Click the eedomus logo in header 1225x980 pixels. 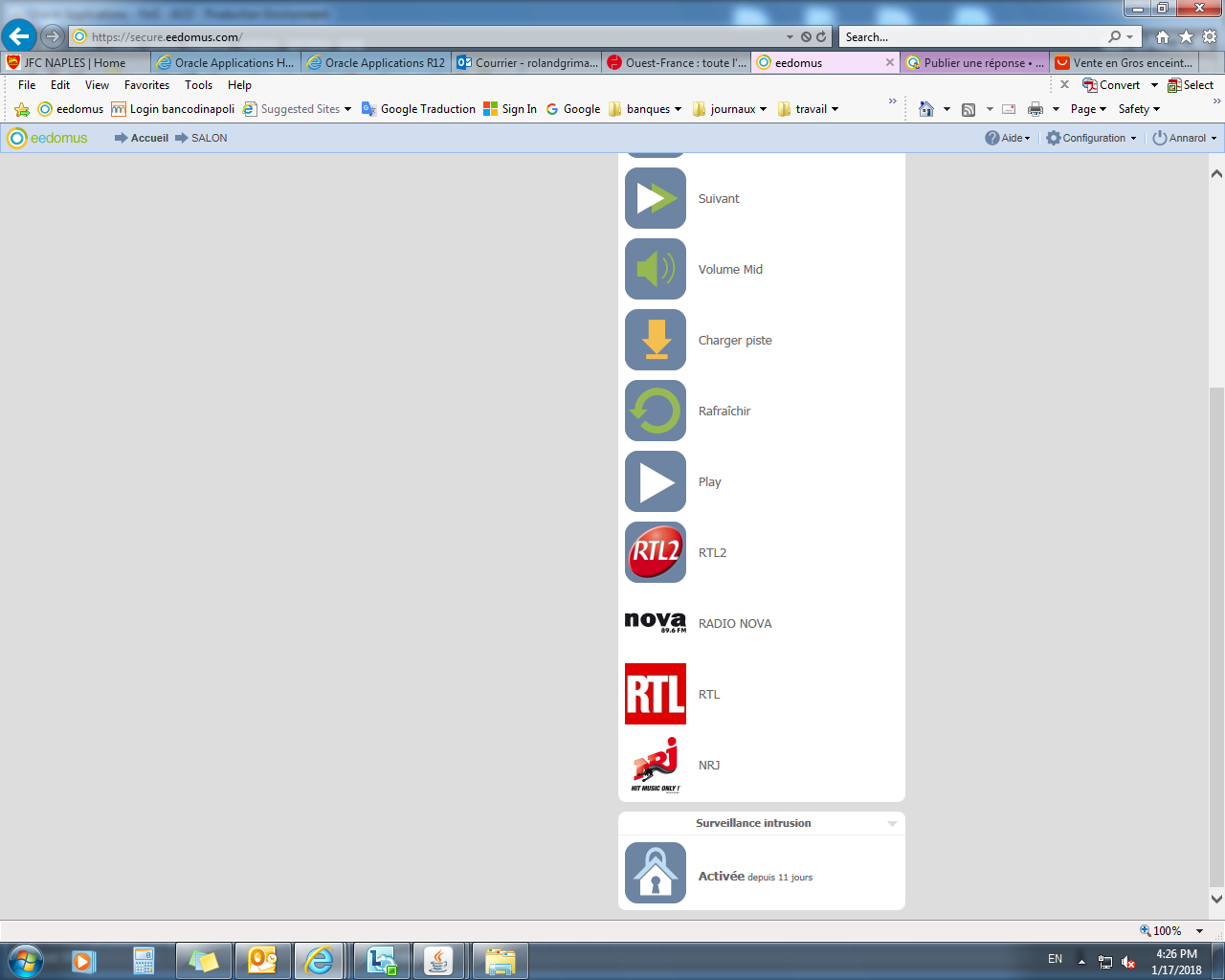48,138
